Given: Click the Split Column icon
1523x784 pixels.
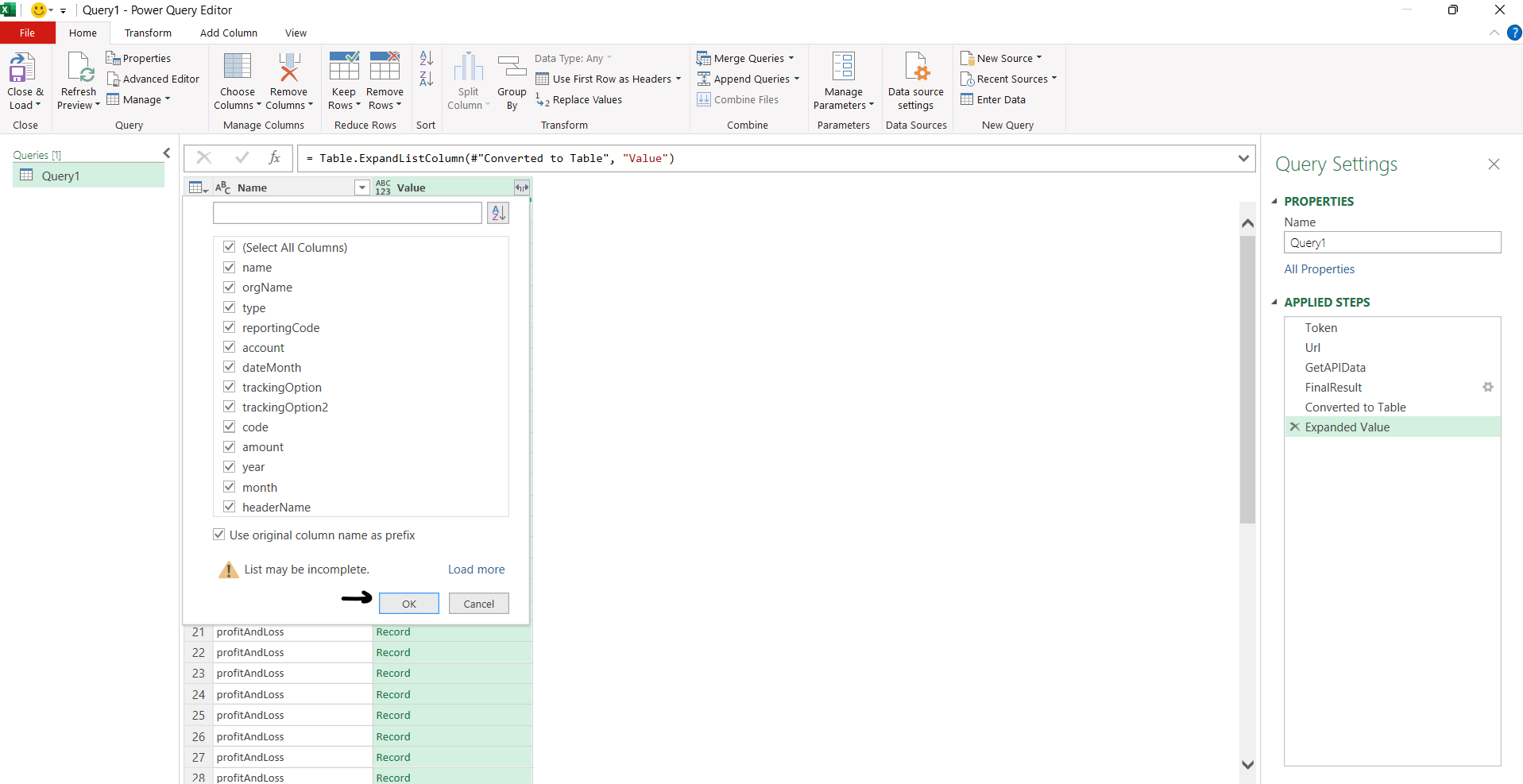Looking at the screenshot, I should coord(469,67).
